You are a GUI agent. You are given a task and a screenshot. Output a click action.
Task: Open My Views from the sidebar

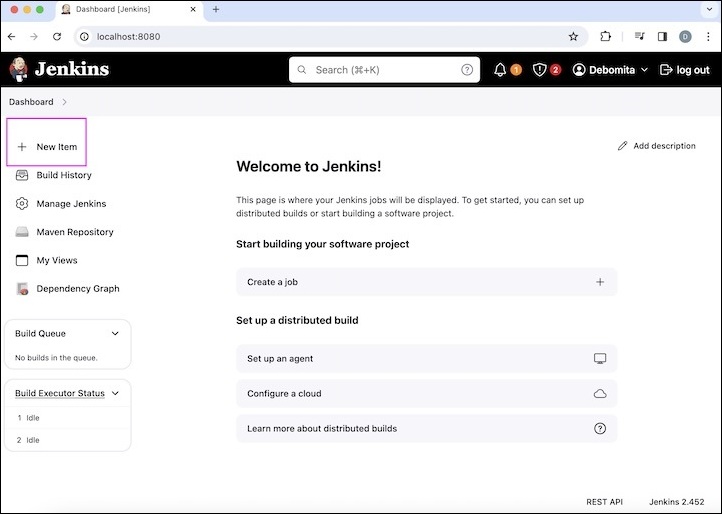(57, 260)
